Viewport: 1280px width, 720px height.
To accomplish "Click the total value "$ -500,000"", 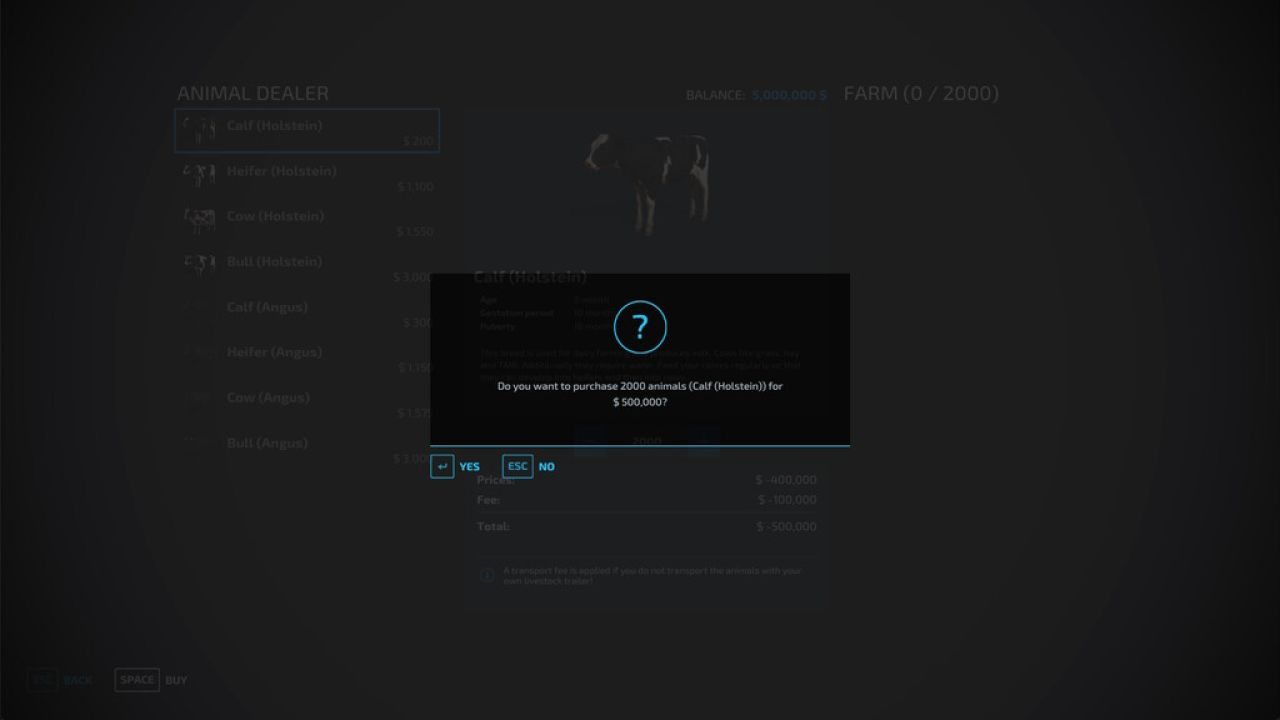I will tap(786, 526).
